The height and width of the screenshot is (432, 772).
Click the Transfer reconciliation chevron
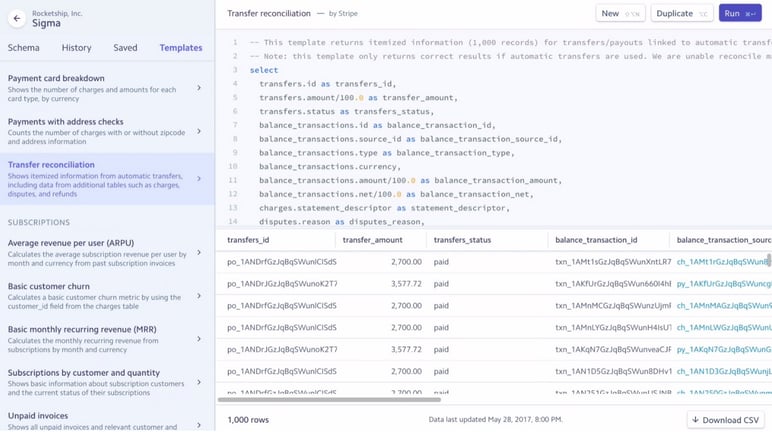pyautogui.click(x=199, y=178)
